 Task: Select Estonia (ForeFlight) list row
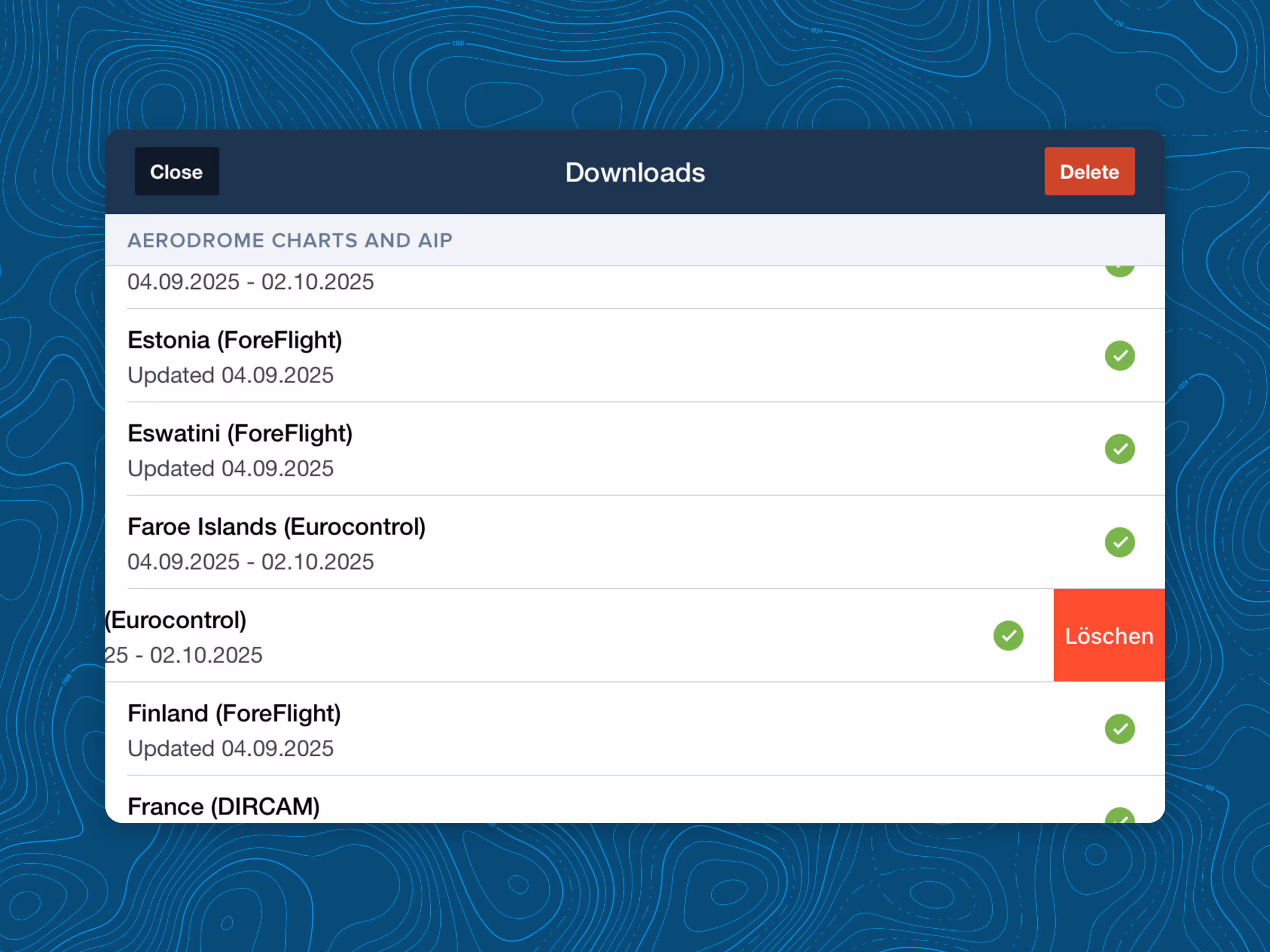[x=574, y=356]
